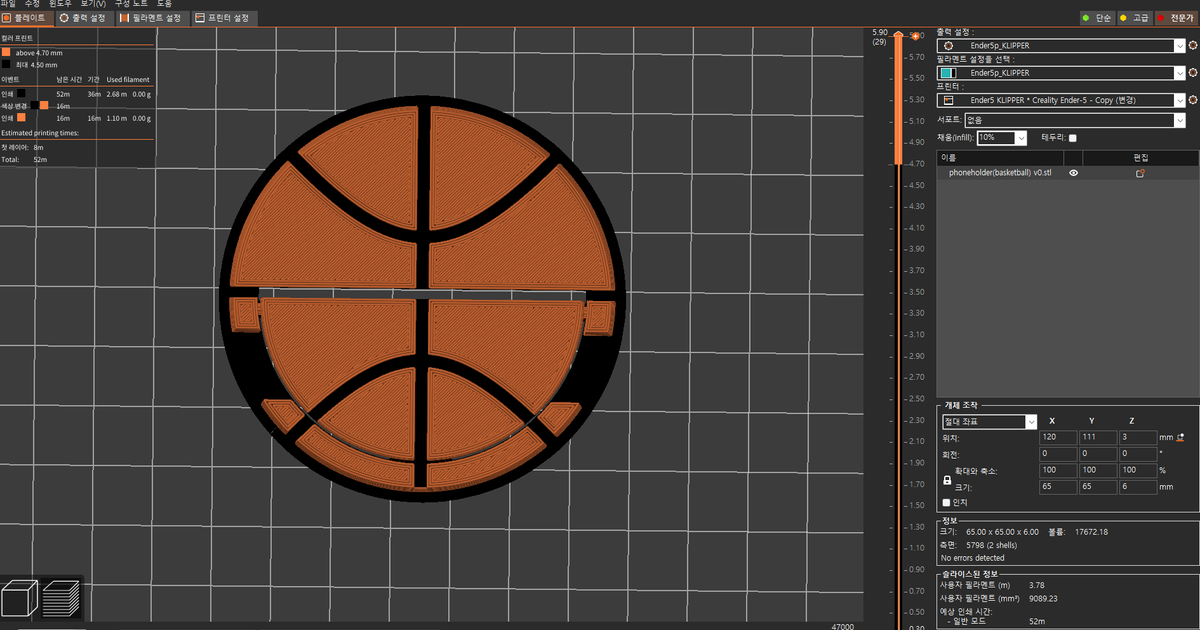The height and width of the screenshot is (630, 1200).
Task: Enable the 테두리 brim checkbox
Action: coord(1072,138)
